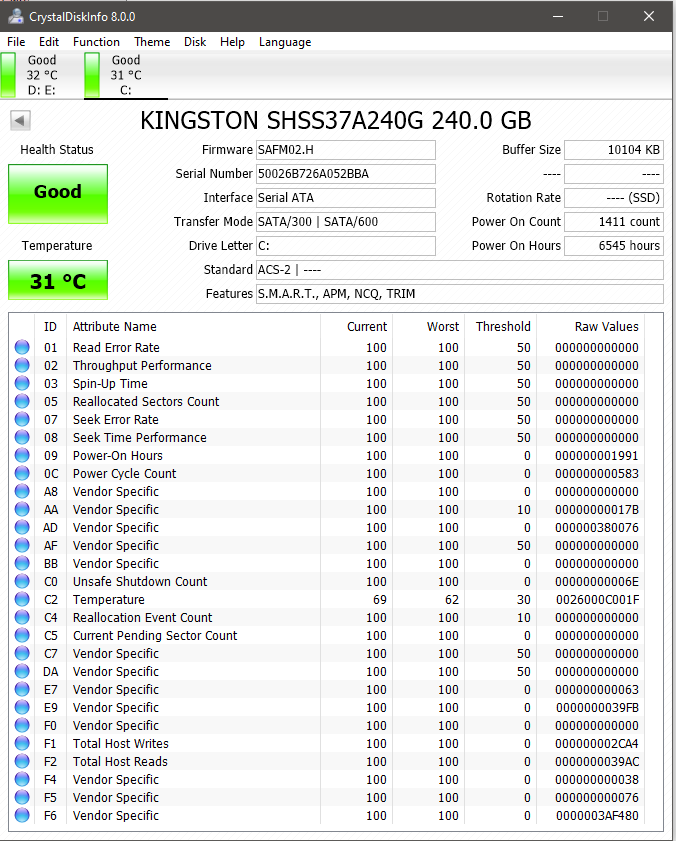Click the green health indicator for disk D: E:
The height and width of the screenshot is (841, 676).
pyautogui.click(x=9, y=75)
